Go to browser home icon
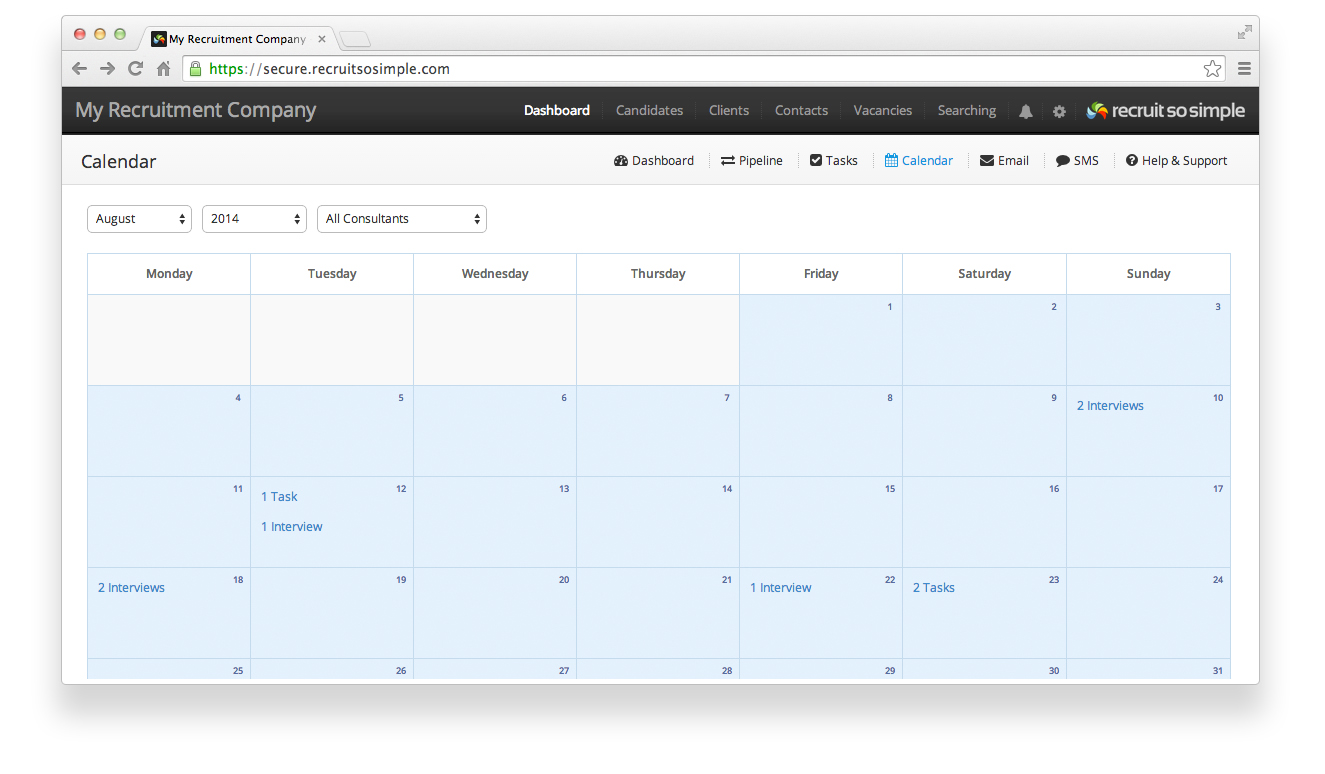Image resolution: width=1325 pixels, height=774 pixels. pos(163,69)
